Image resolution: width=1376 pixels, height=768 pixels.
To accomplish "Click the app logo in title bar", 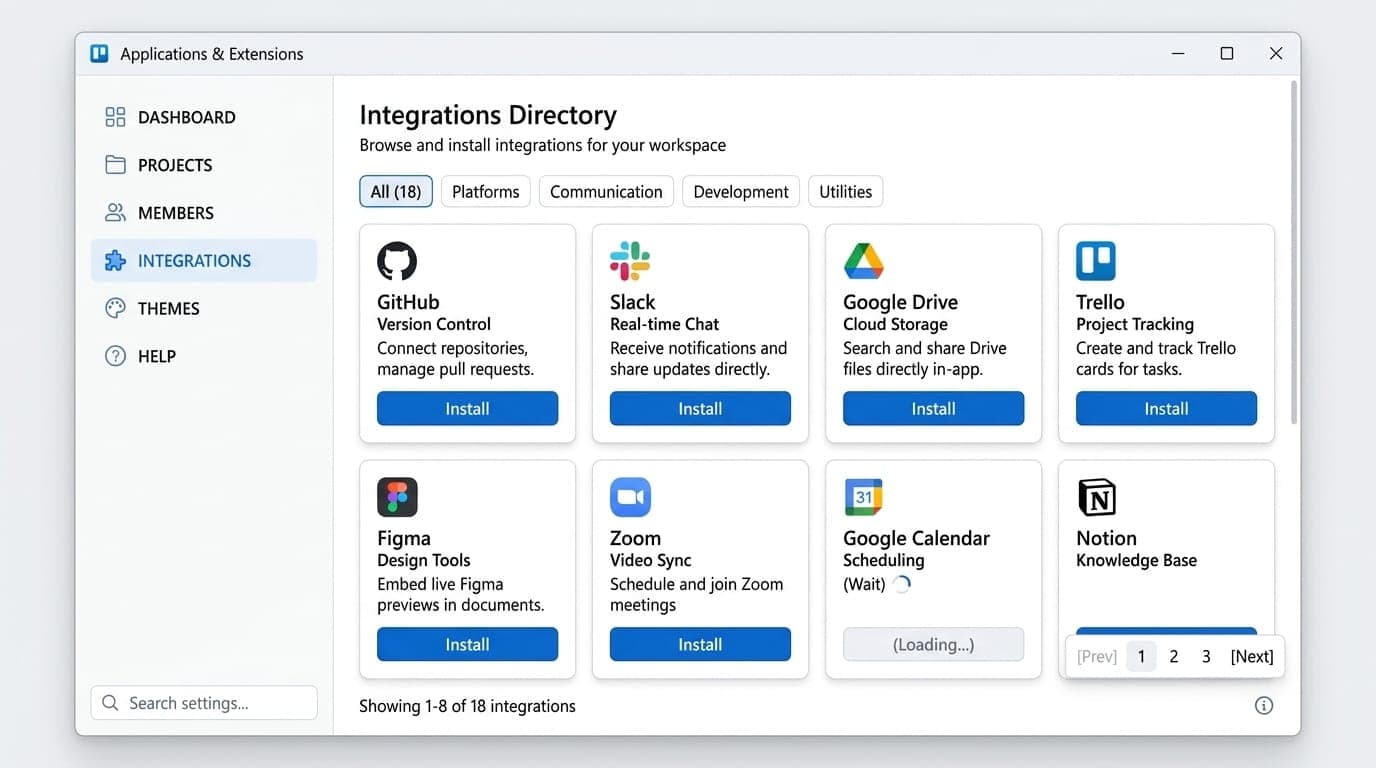I will coord(99,54).
